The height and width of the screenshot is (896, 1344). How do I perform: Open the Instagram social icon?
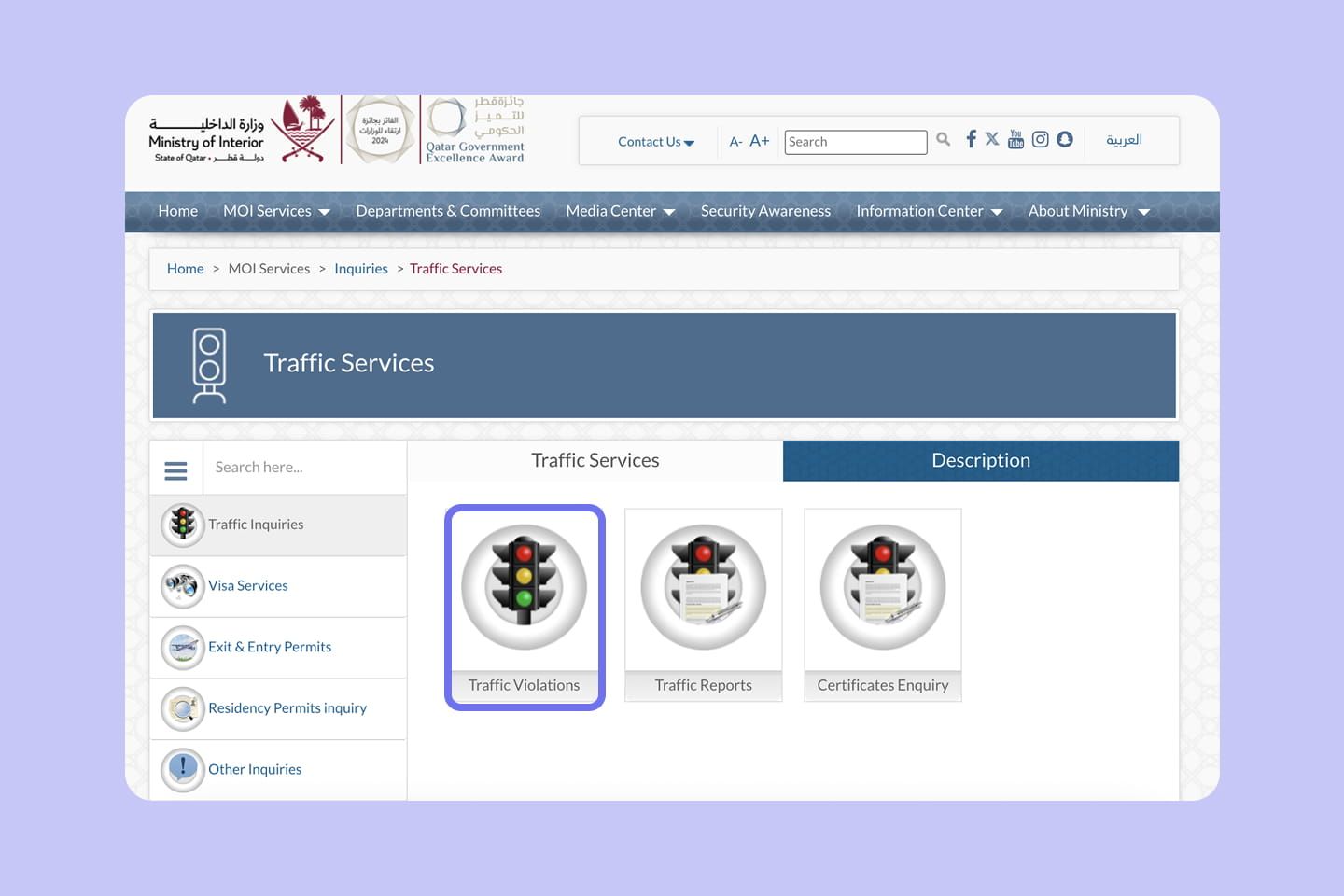tap(1040, 139)
